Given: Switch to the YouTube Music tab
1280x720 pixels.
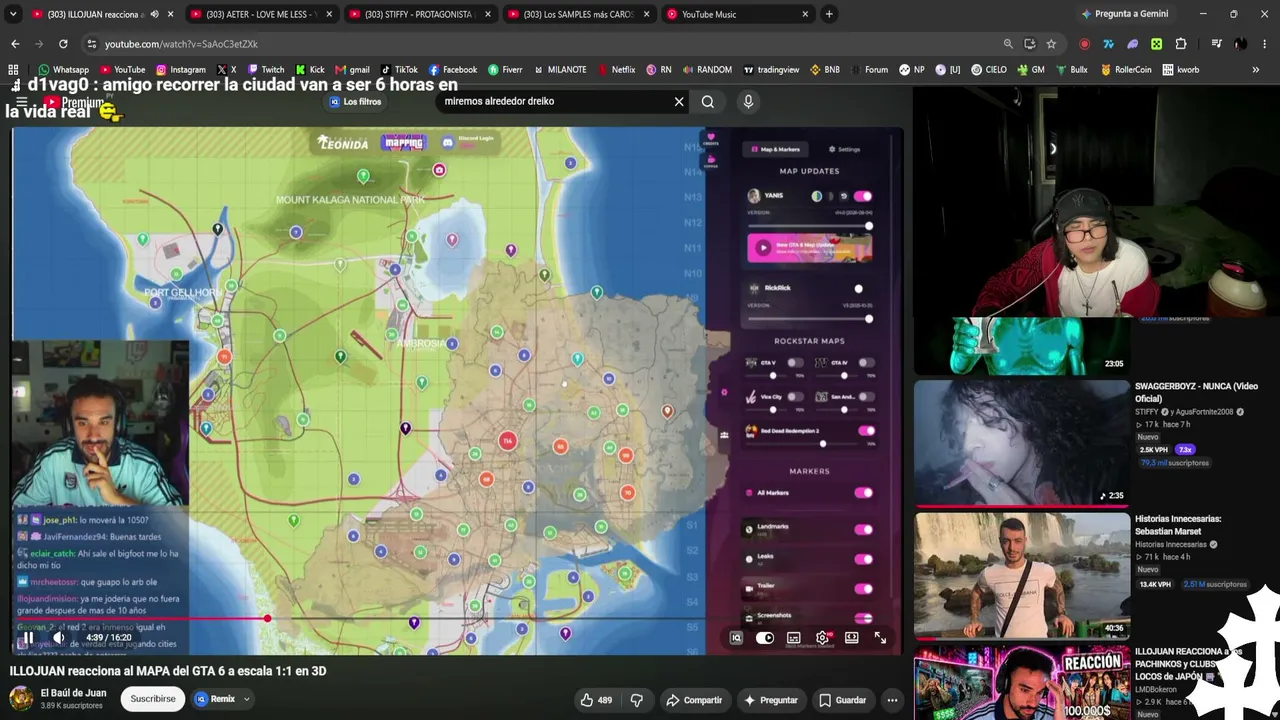Looking at the screenshot, I should [738, 14].
